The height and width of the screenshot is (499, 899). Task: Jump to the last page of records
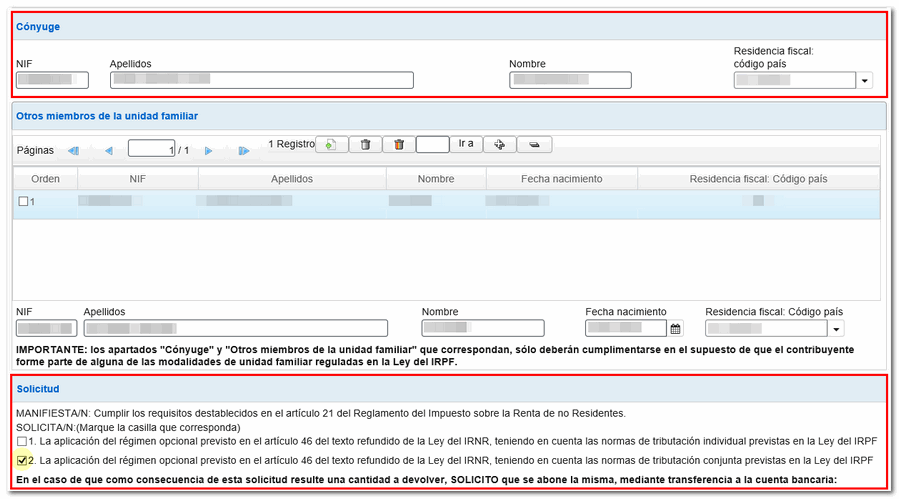click(x=243, y=151)
